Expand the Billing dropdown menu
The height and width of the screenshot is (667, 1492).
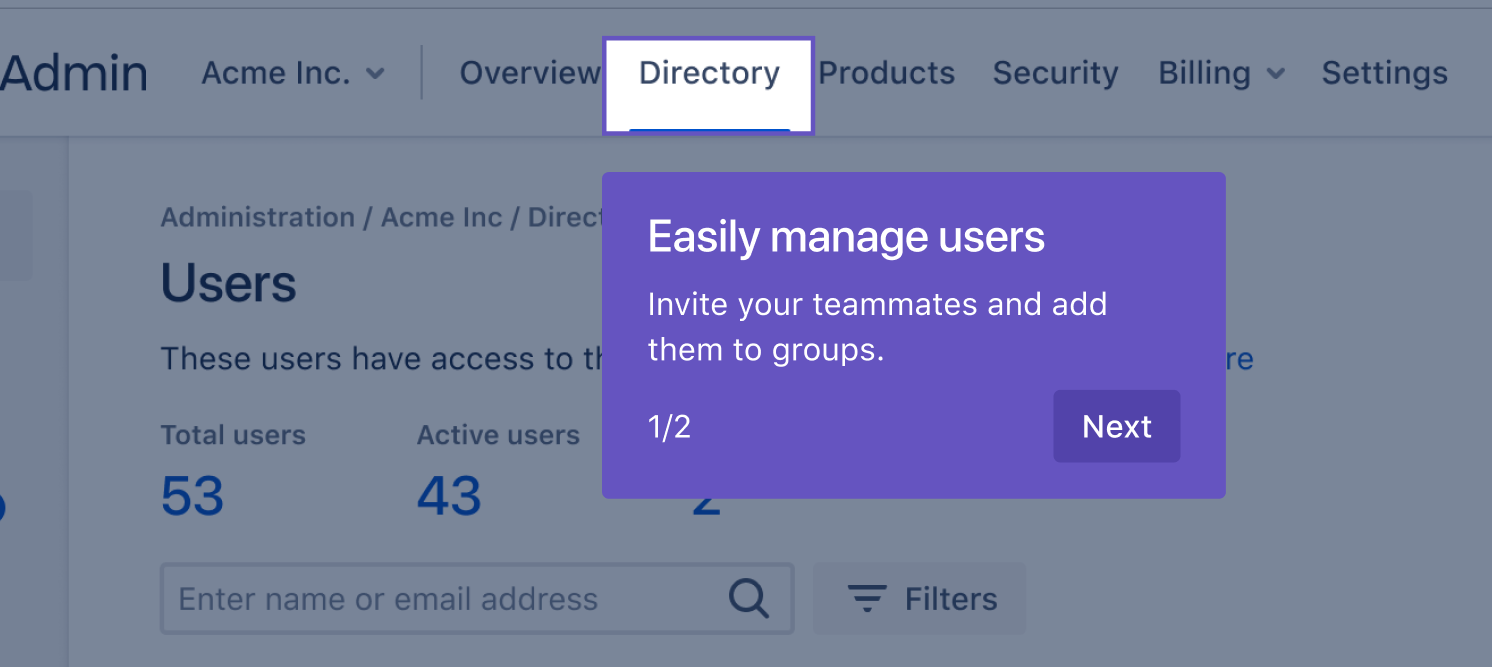(1221, 73)
